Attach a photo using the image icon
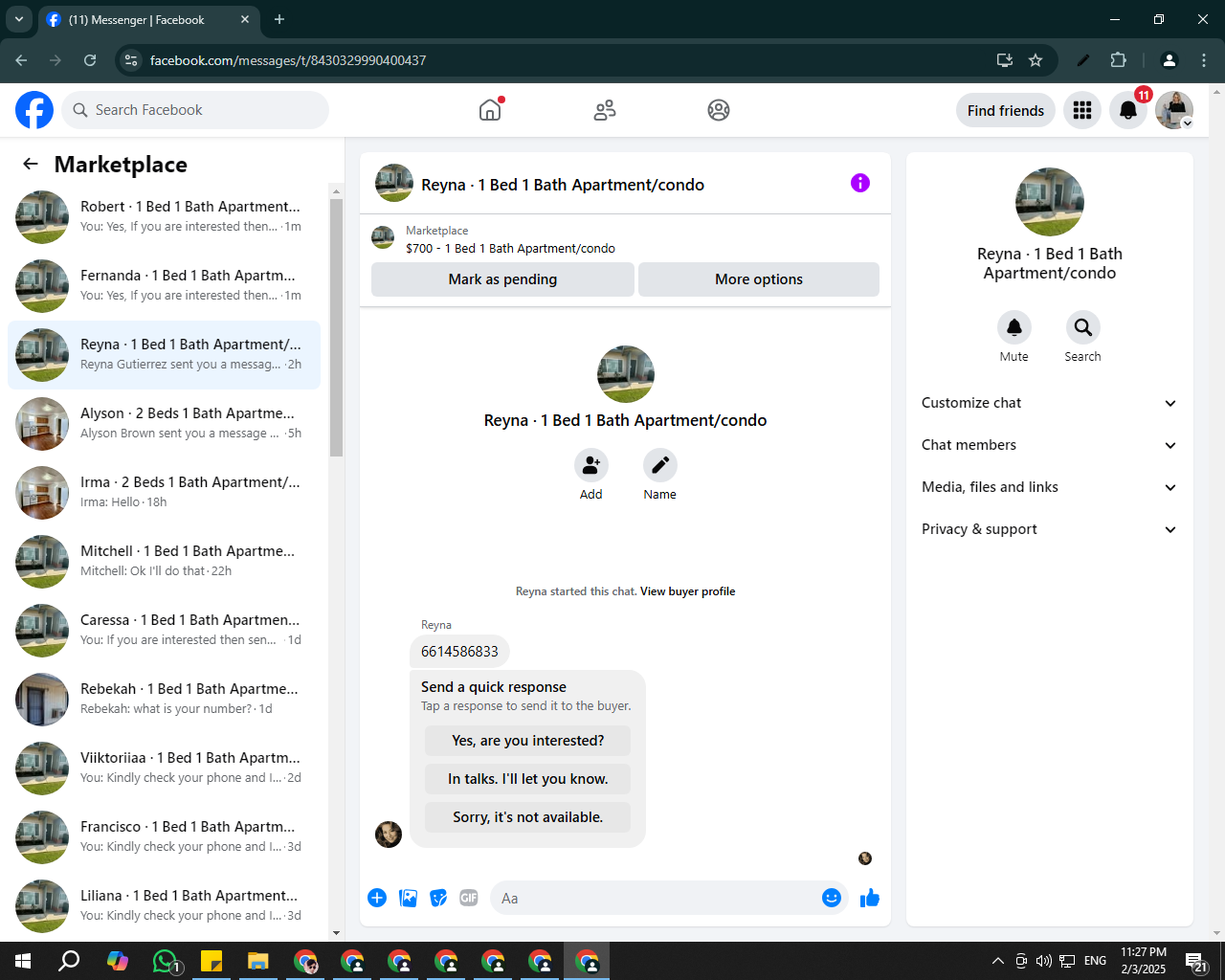The image size is (1225, 980). (408, 898)
